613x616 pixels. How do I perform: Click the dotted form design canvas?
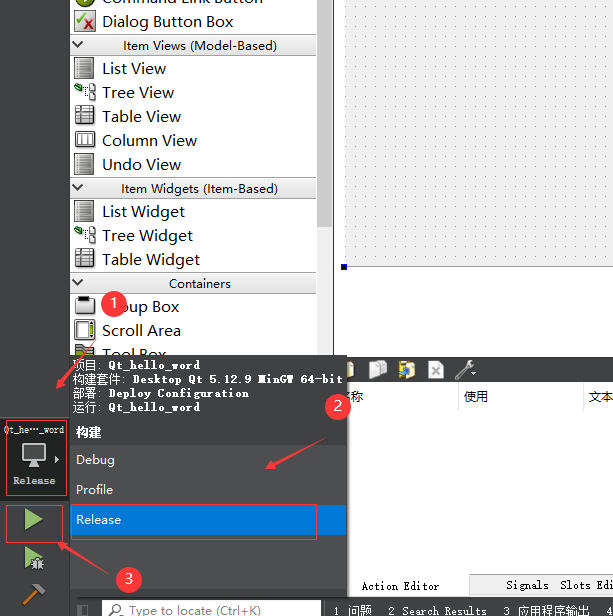pyautogui.click(x=479, y=133)
